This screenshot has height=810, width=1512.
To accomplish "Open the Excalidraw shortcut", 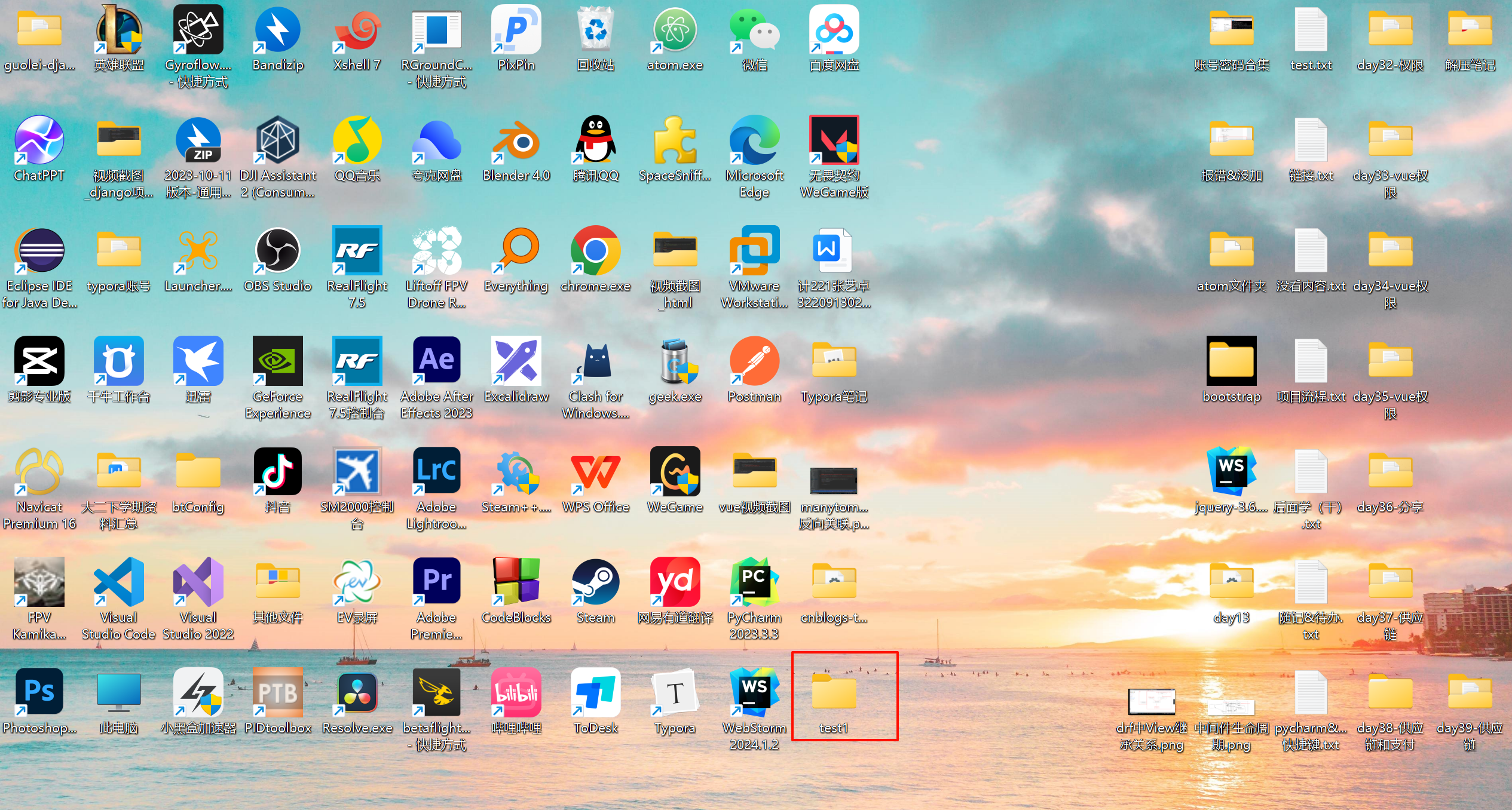I will pos(516,361).
